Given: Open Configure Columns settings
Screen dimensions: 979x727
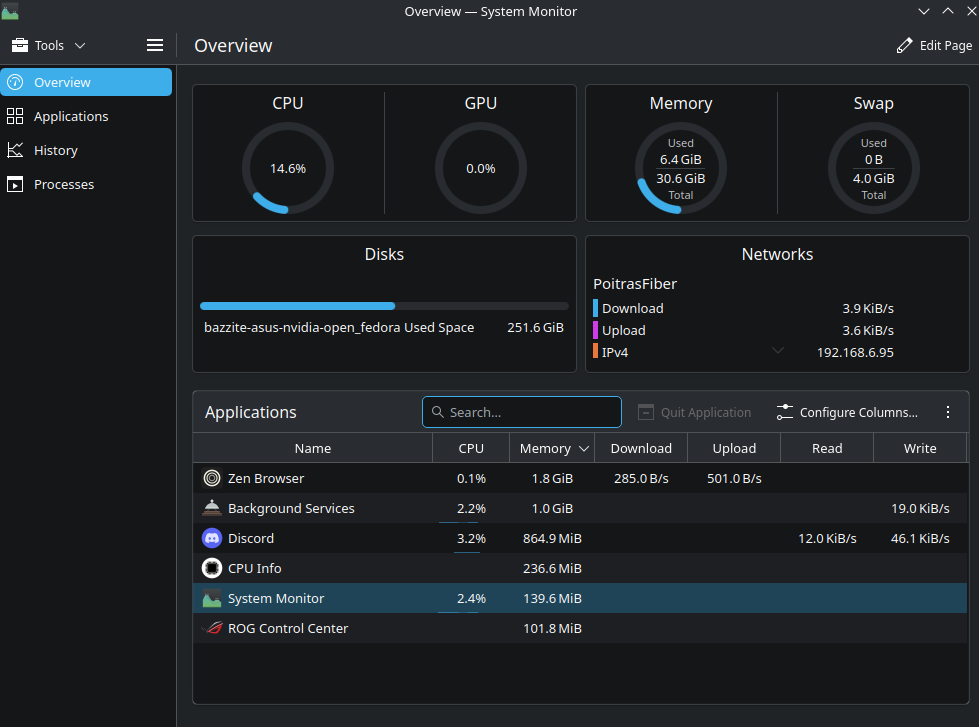Looking at the screenshot, I should pos(847,412).
